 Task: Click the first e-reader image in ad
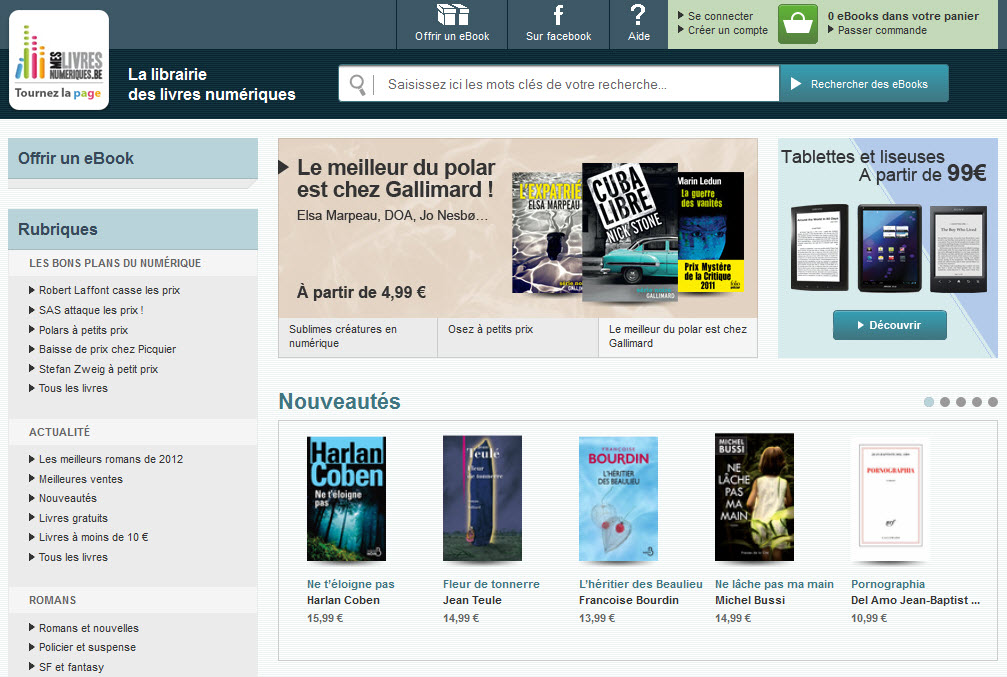[x=819, y=248]
